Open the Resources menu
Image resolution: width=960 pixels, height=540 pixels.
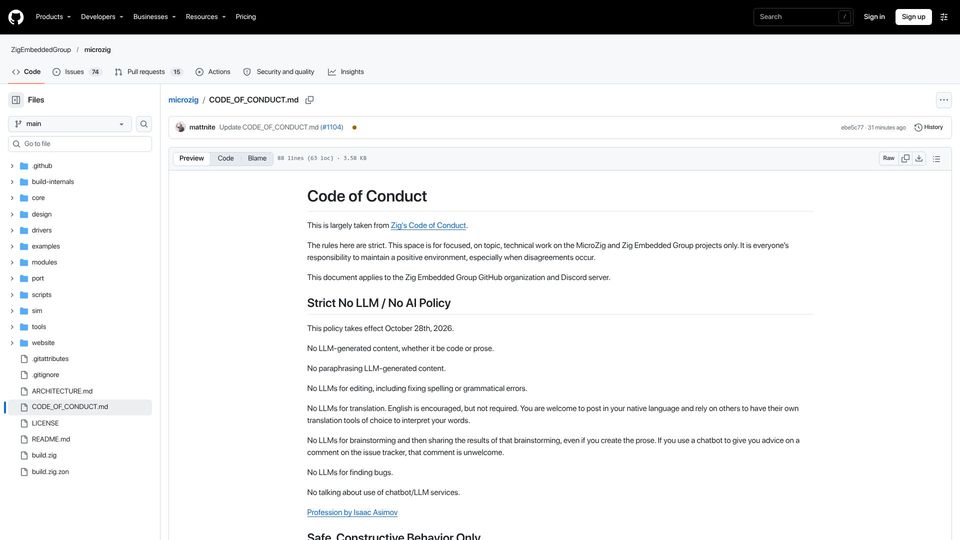(x=205, y=17)
